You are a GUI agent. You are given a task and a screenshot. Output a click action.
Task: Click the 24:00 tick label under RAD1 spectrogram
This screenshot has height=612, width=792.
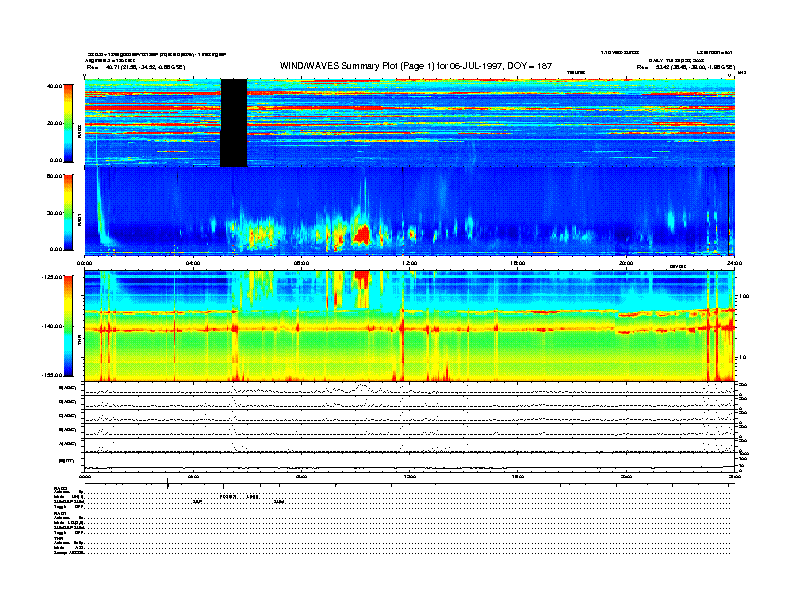[734, 263]
